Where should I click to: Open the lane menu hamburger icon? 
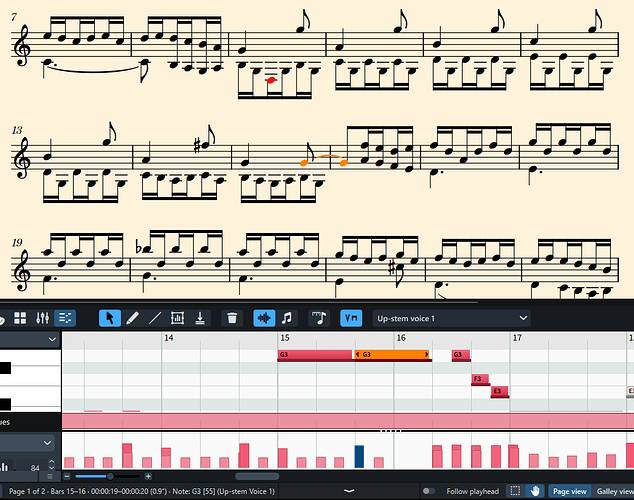tap(50, 477)
